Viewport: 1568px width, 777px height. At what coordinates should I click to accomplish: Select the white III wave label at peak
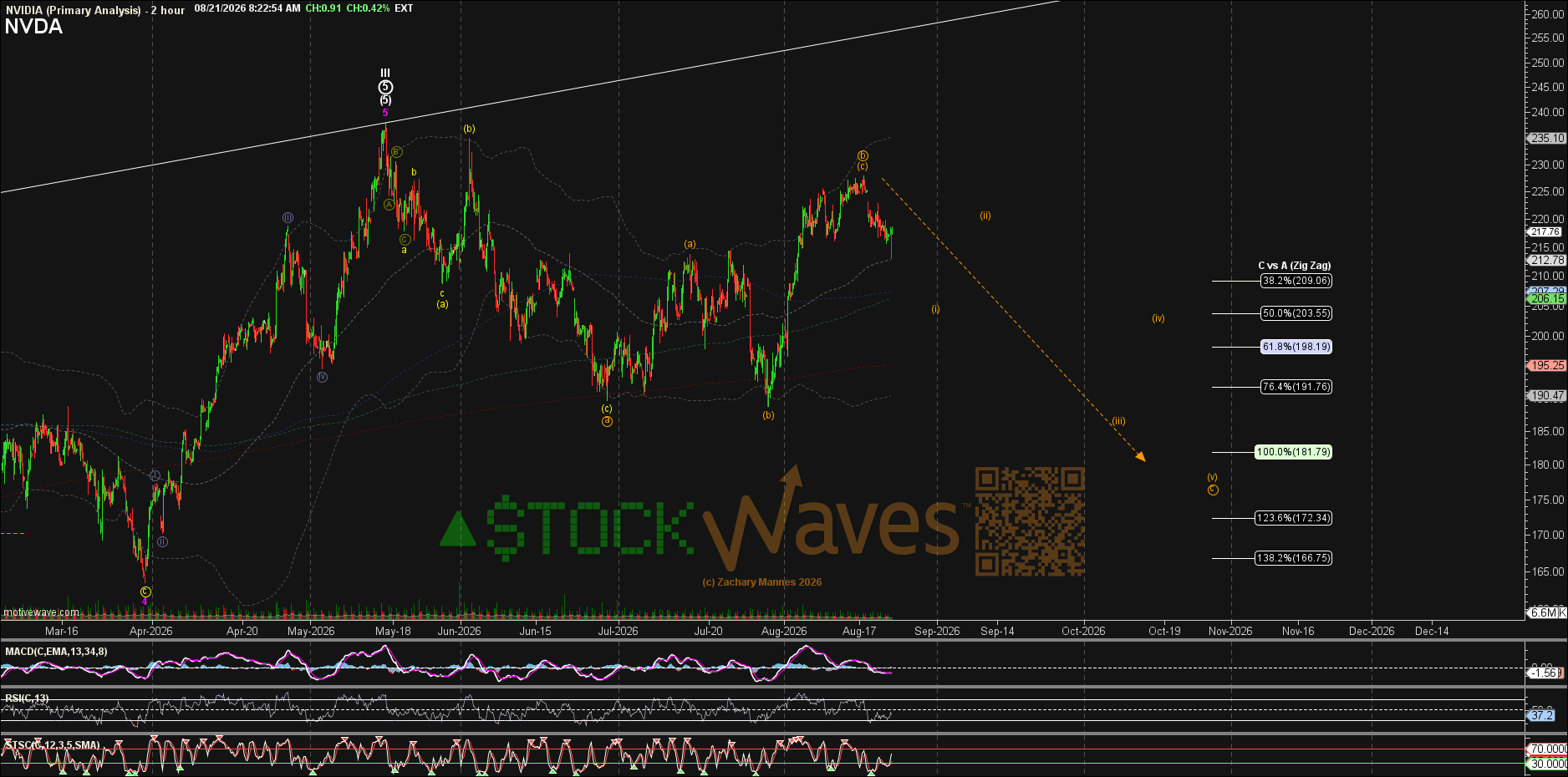385,74
